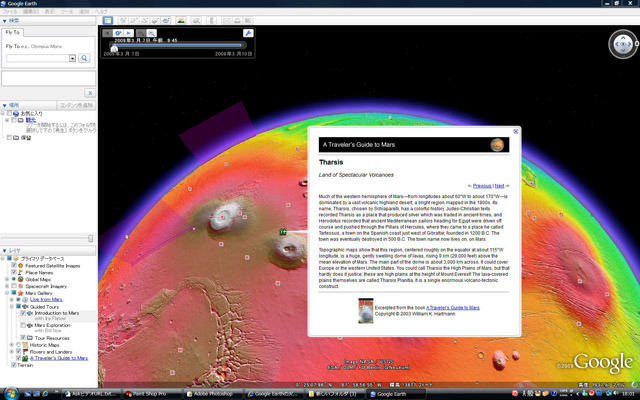This screenshot has width=640, height=400.
Task: Toggle Rovers and Landers checkbox
Action: click(18, 351)
